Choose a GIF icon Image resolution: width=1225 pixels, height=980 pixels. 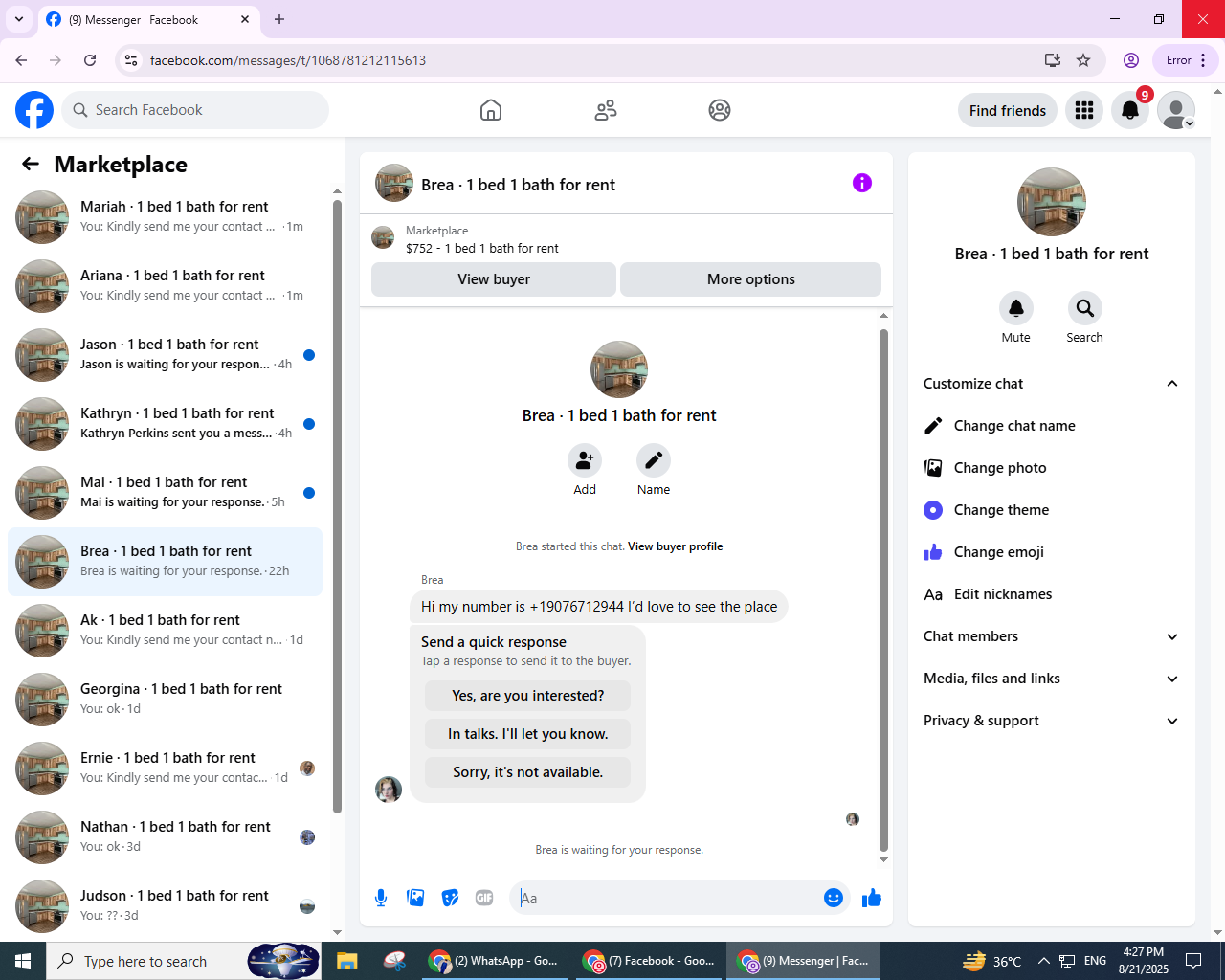click(x=484, y=898)
